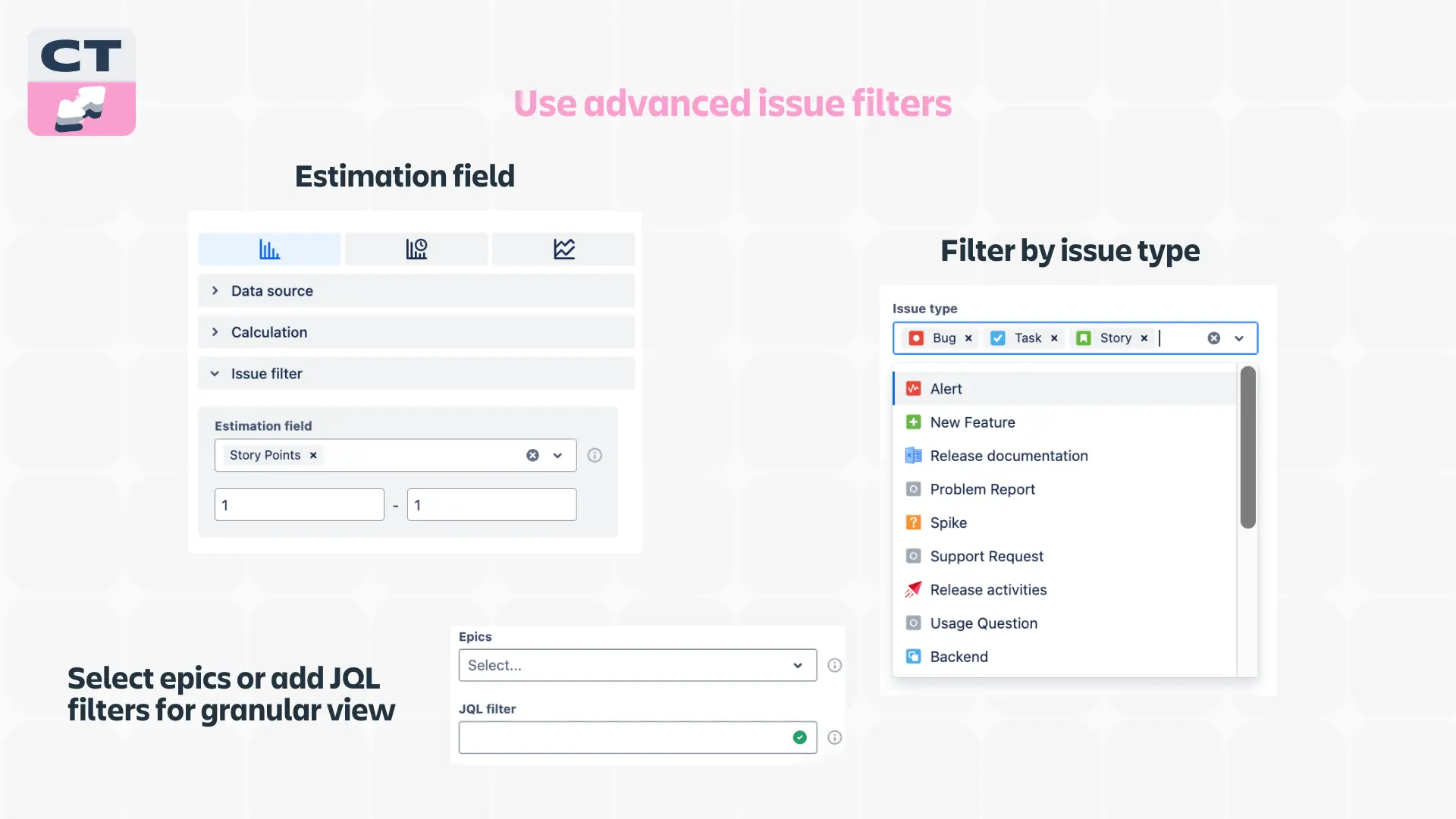Click the Bug chip icon
The height and width of the screenshot is (819, 1456).
916,338
